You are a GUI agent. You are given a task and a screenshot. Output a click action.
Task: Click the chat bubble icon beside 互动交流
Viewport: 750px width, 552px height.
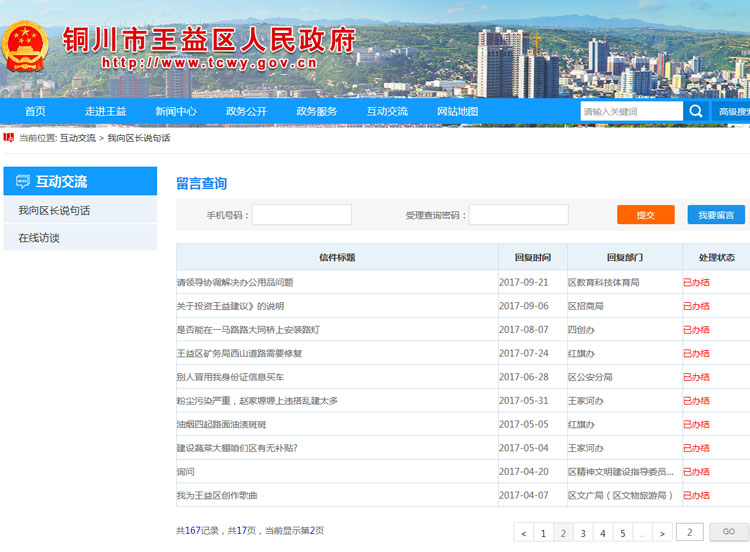coord(22,182)
